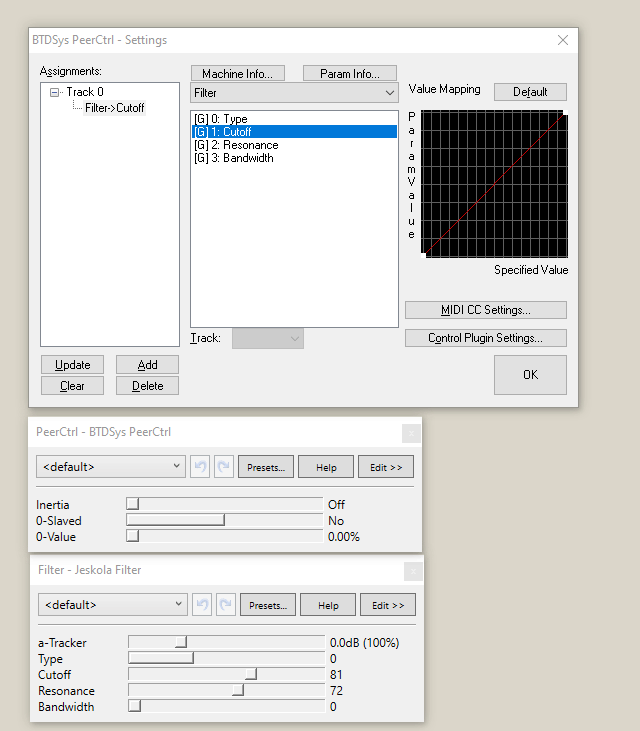Screen dimensions: 640x731
Task: Select [G] 0: Type parameter
Action: tap(294, 119)
